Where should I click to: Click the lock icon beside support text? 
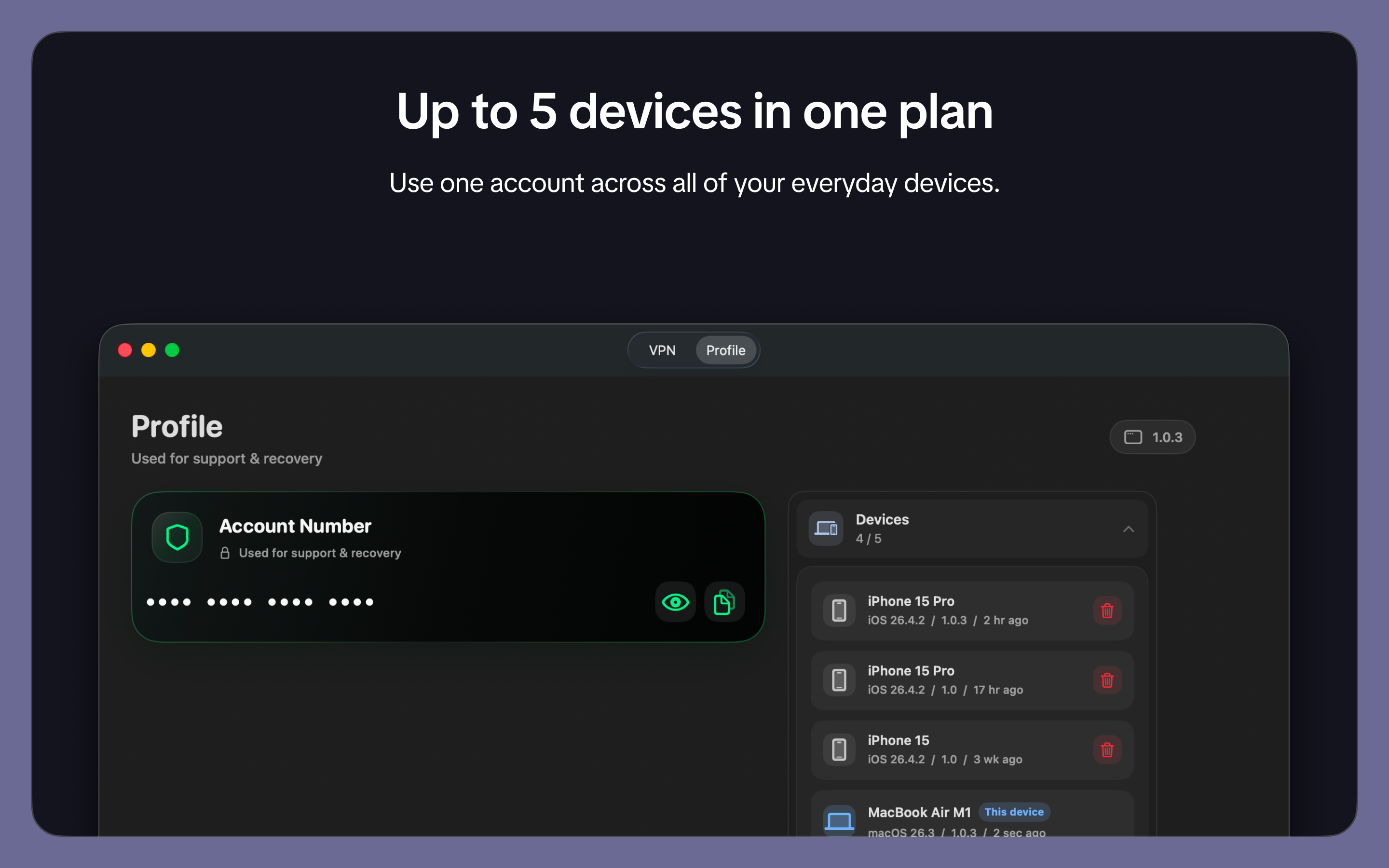point(225,553)
